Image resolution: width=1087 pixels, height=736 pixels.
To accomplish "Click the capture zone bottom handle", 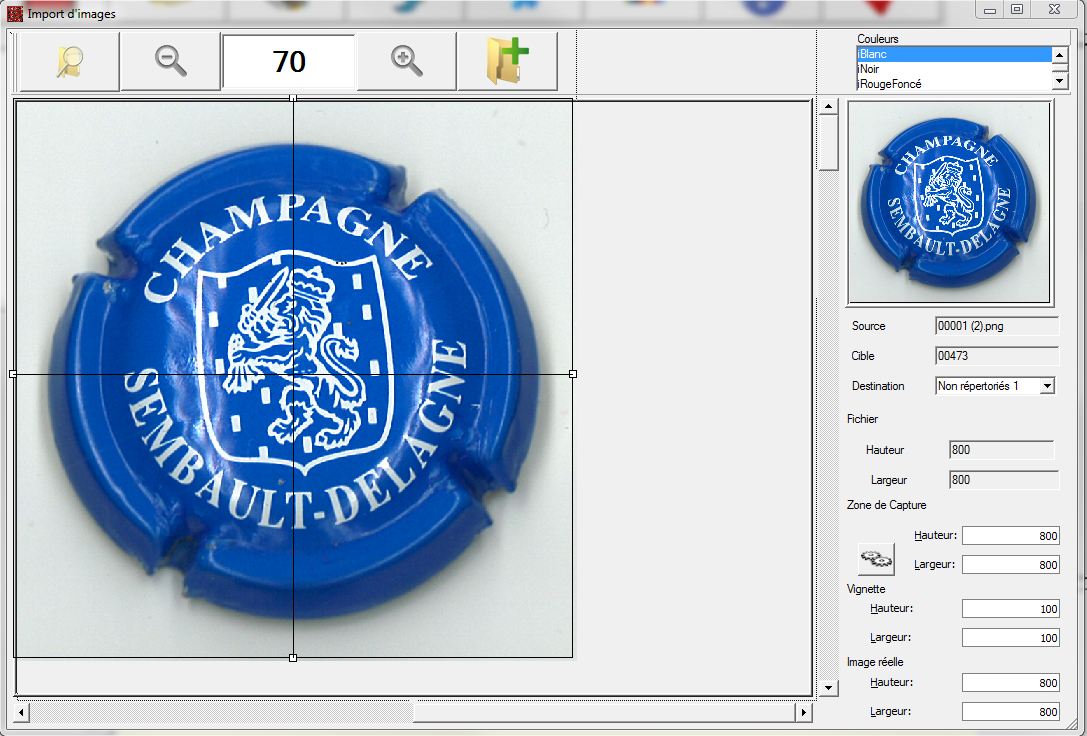I will pos(293,658).
